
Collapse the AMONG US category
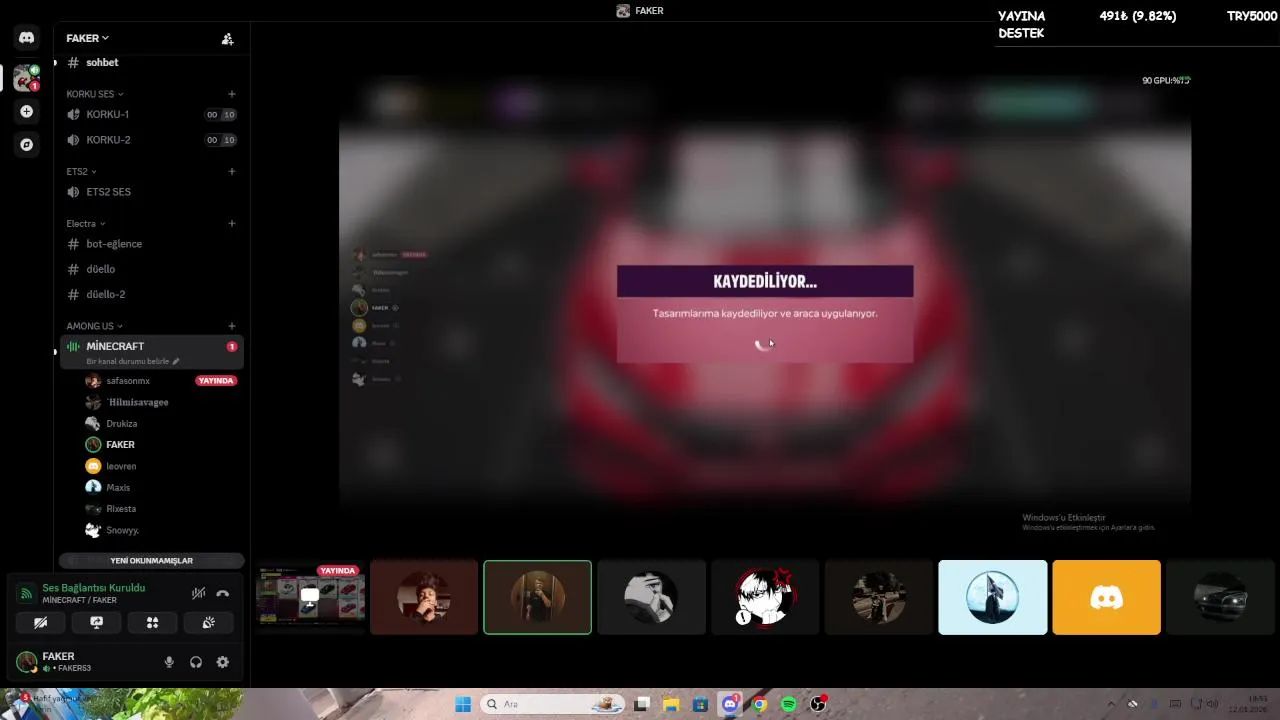[95, 326]
